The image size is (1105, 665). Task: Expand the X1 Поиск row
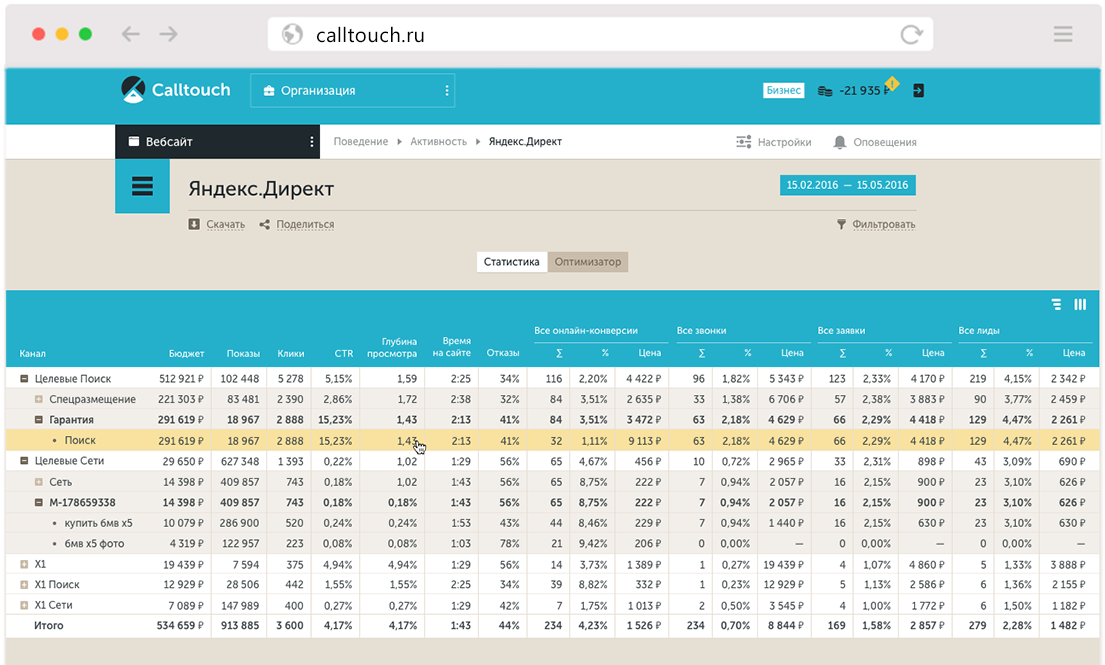(x=24, y=584)
